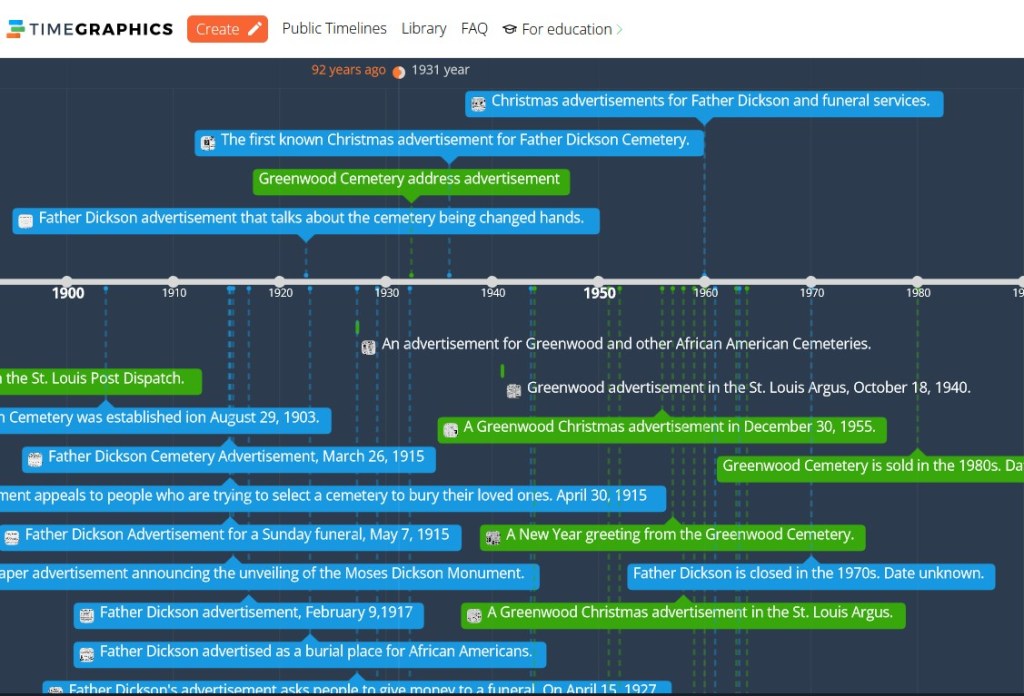The width and height of the screenshot is (1024, 696).
Task: Click image icon on first known Christmas advertisement event
Action: 208,142
